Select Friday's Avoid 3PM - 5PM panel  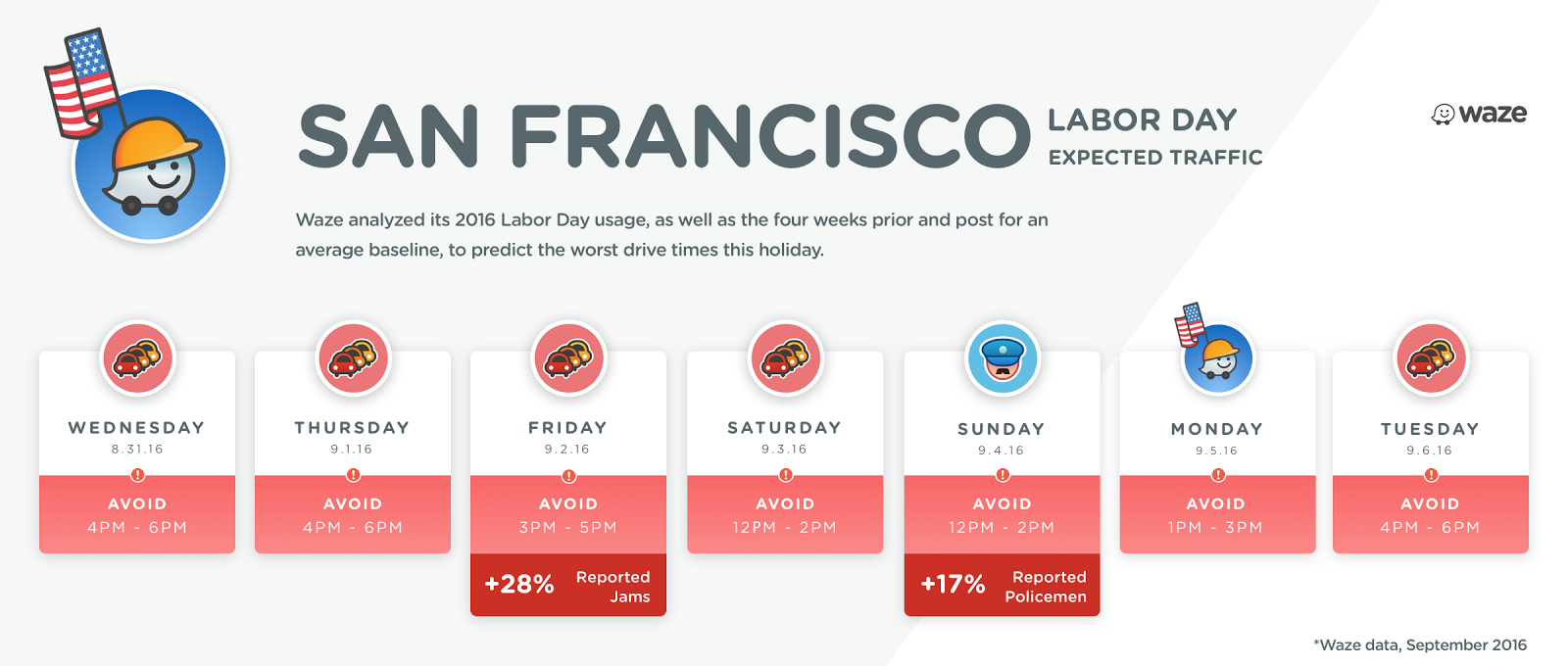[568, 515]
